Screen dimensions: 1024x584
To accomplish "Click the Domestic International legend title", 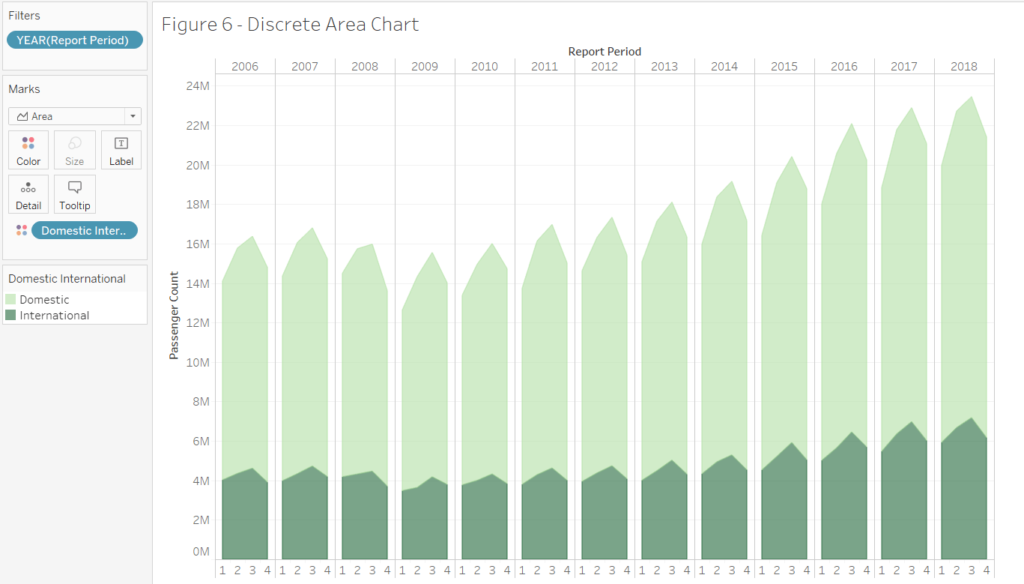I will [x=67, y=279].
